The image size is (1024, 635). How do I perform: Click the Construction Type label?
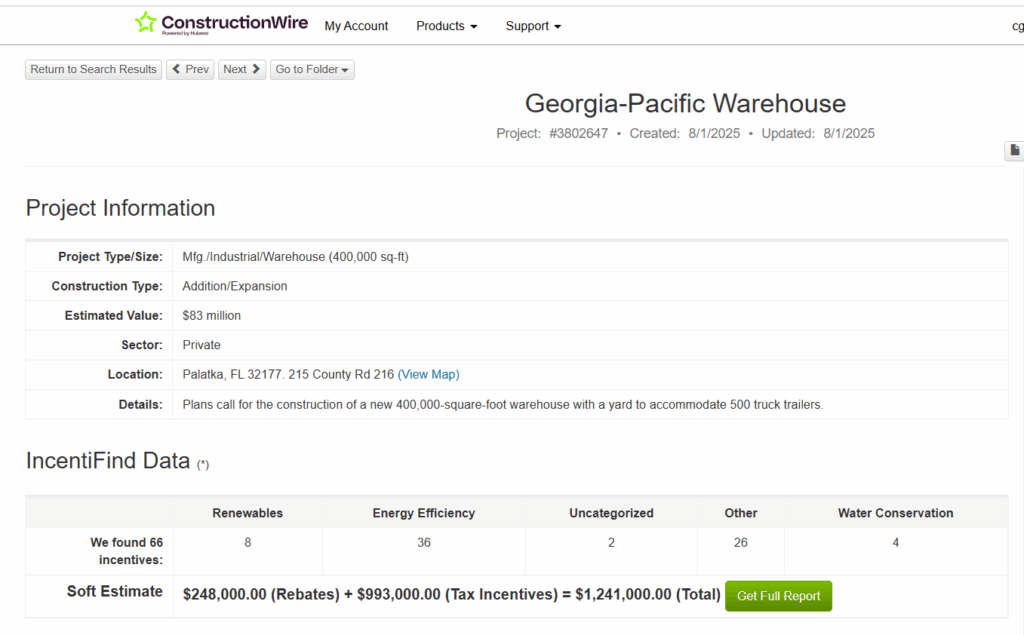tap(107, 286)
